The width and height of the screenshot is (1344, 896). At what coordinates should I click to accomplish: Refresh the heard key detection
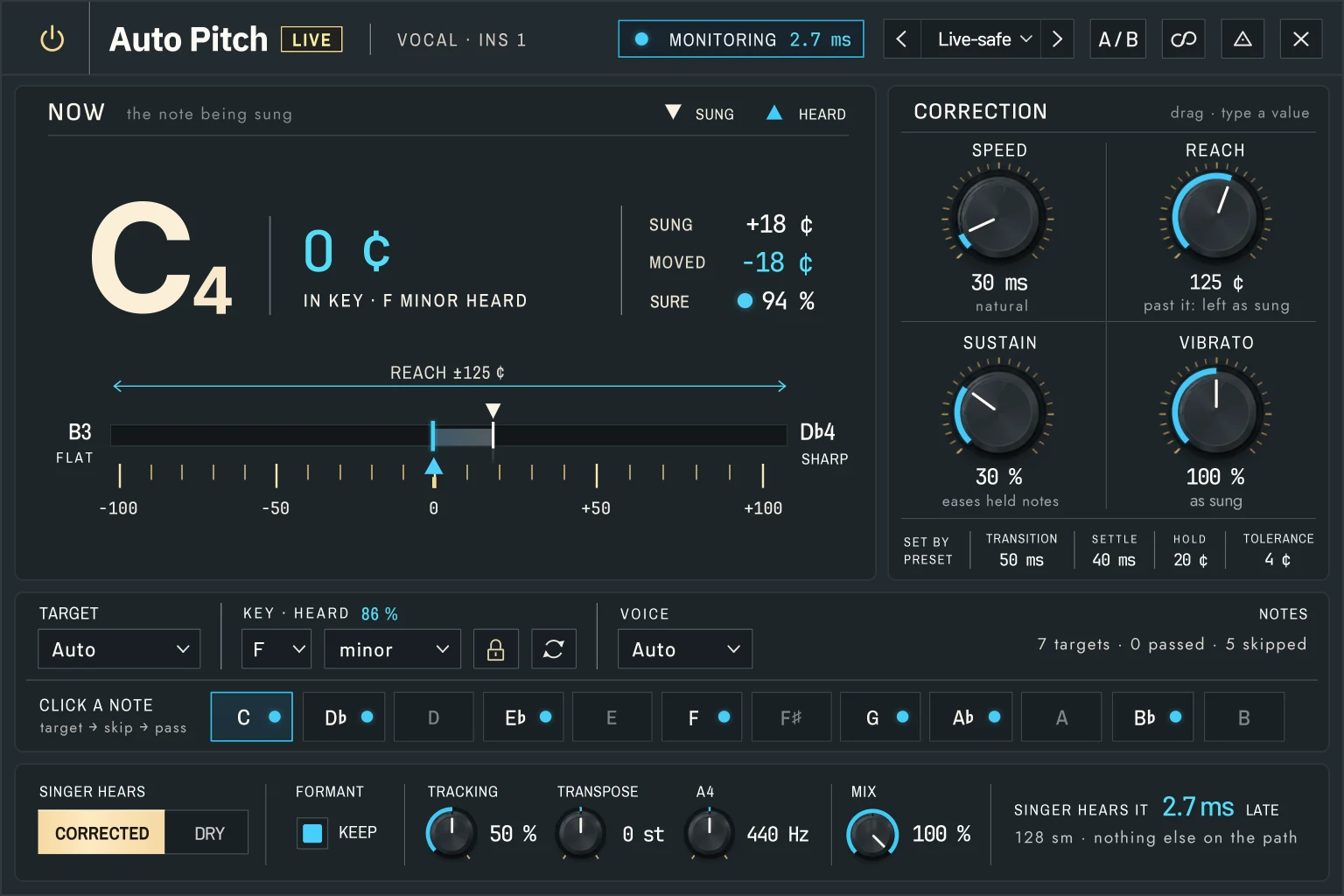(554, 649)
